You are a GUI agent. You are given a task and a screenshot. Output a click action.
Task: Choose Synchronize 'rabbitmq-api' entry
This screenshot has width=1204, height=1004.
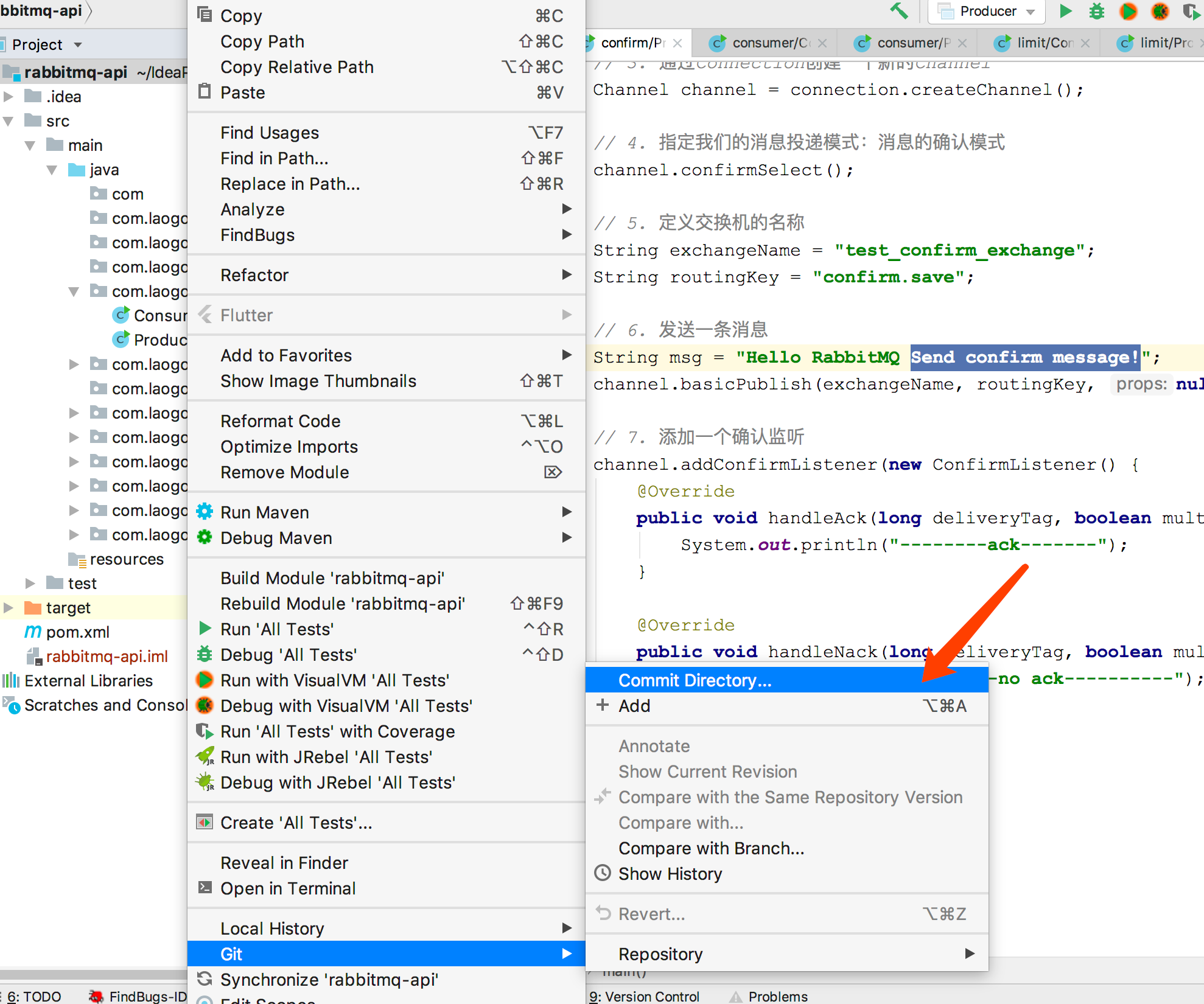[387, 980]
